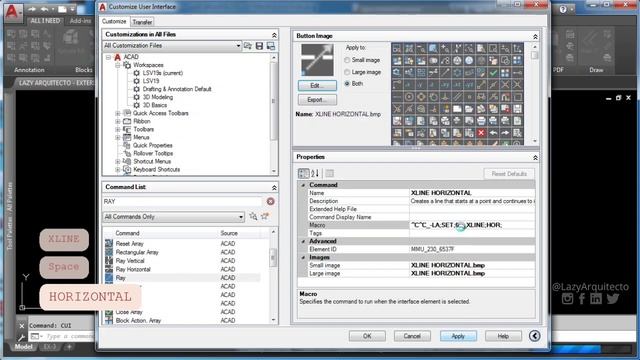Click the Macro value field in Properties
The image size is (640, 360).
pyautogui.click(x=472, y=225)
